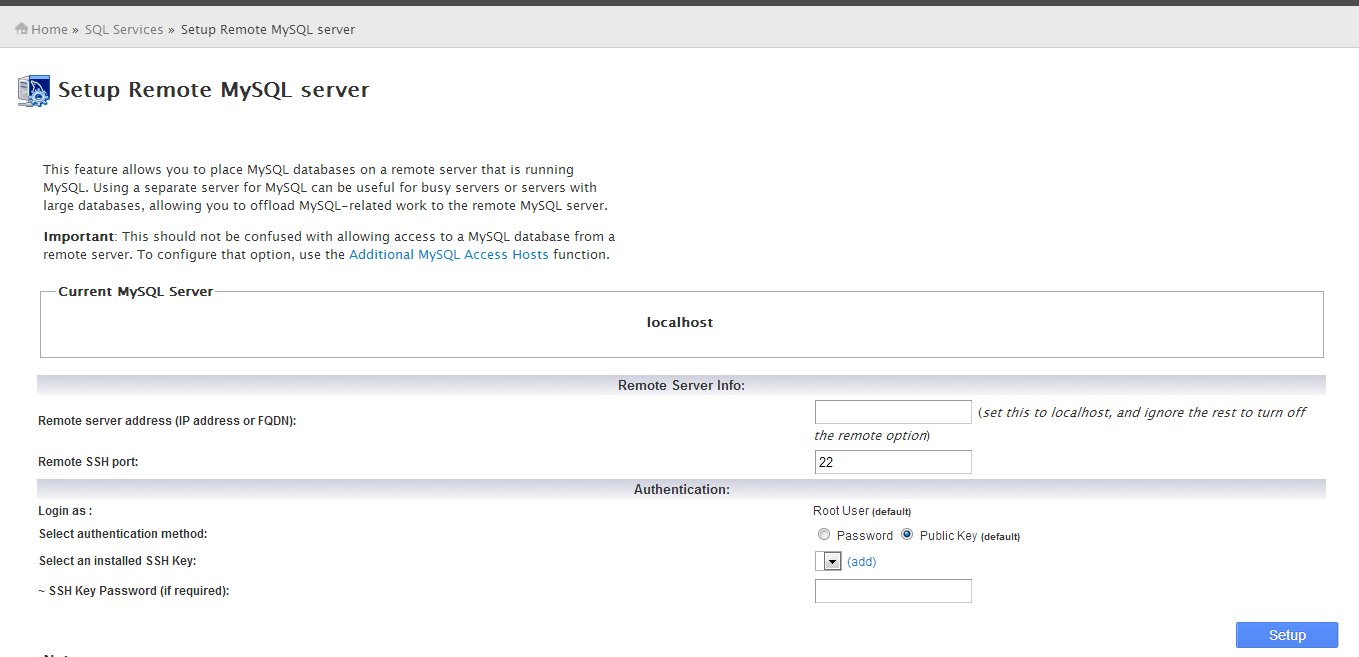
Task: Click the 'Login as :' label
Action: pos(65,511)
